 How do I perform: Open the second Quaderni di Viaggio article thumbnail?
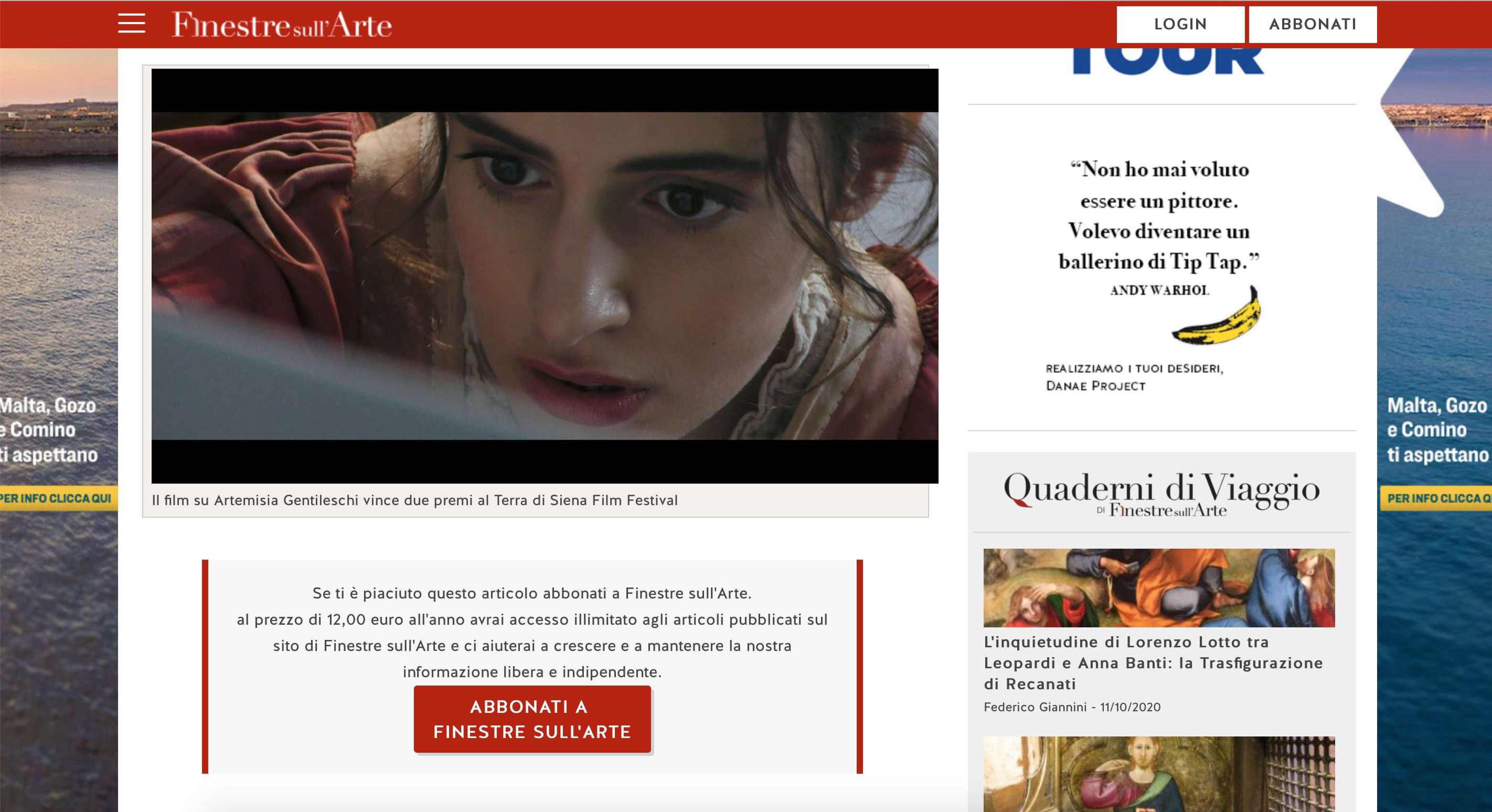point(1159,774)
